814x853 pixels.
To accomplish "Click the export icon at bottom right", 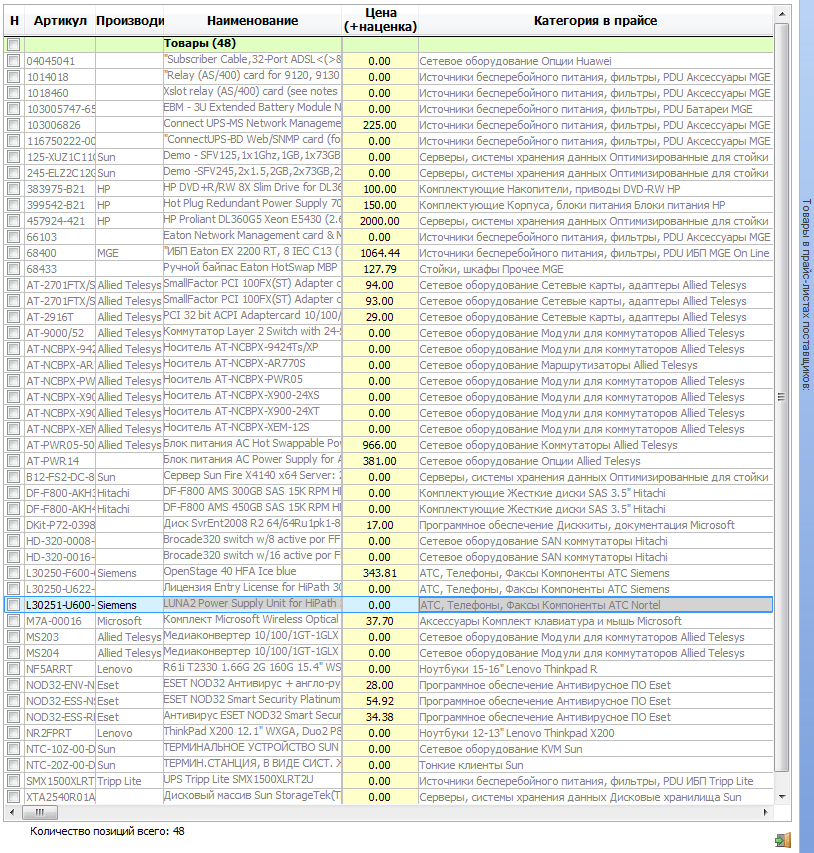I will 782,839.
